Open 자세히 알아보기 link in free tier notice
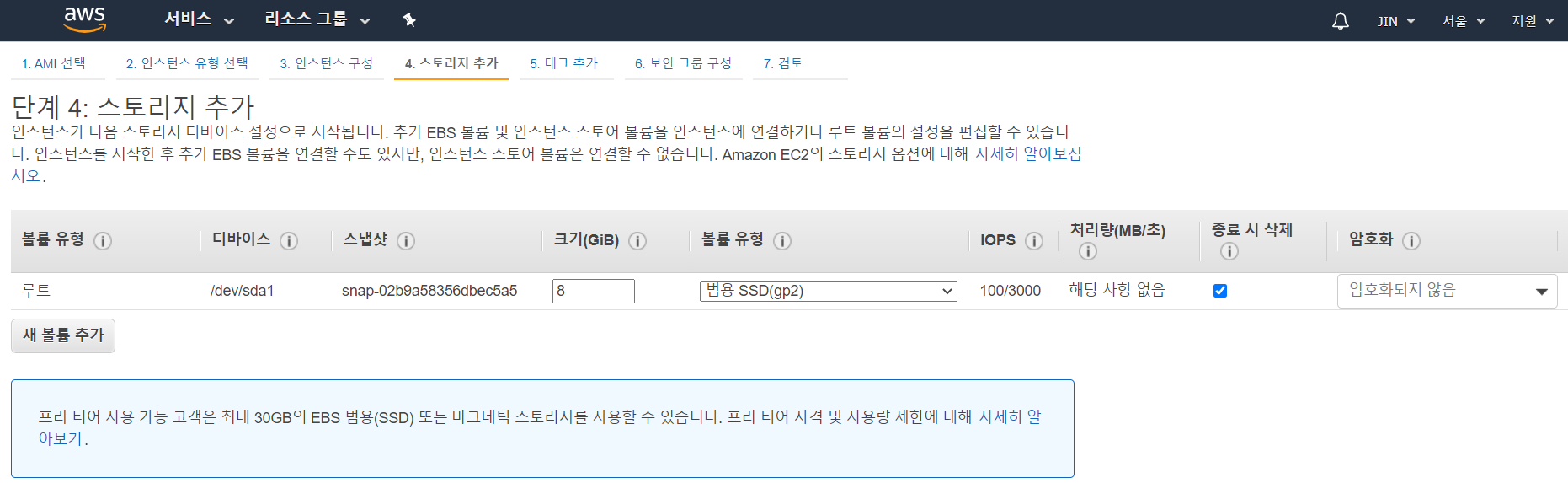1568x483 pixels. pos(1009,416)
